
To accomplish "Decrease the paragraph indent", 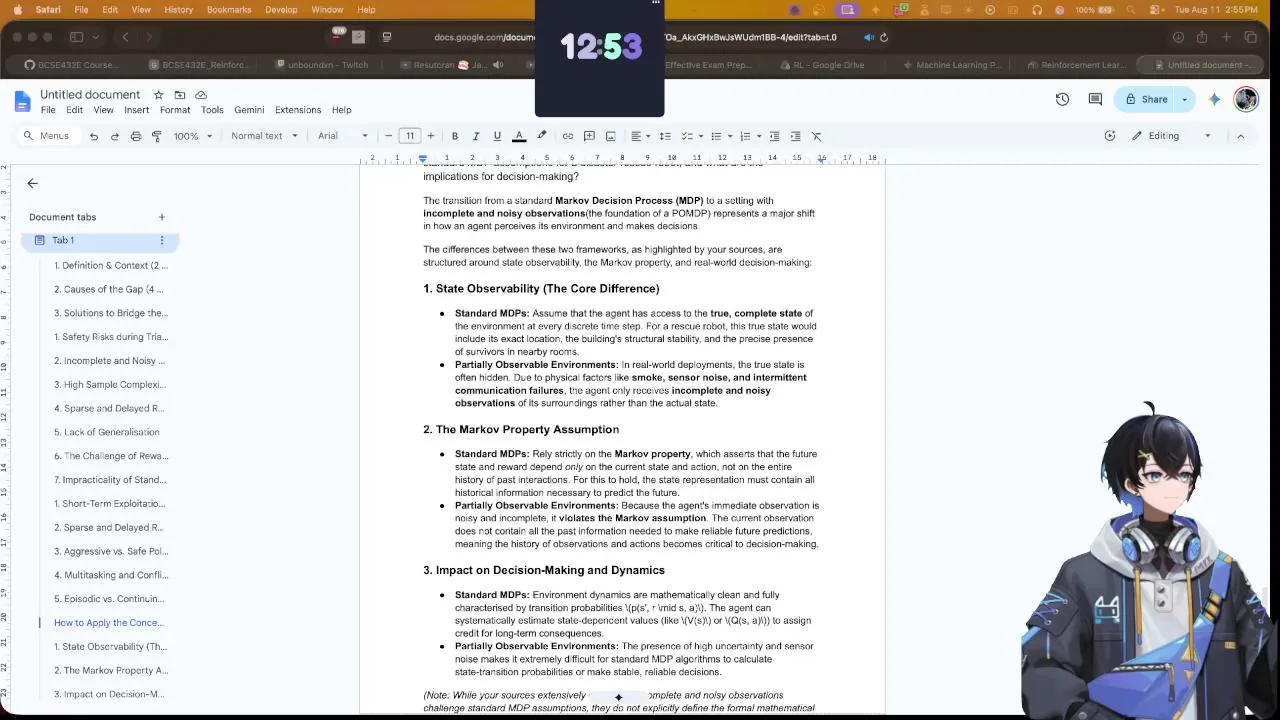I will pos(774,136).
